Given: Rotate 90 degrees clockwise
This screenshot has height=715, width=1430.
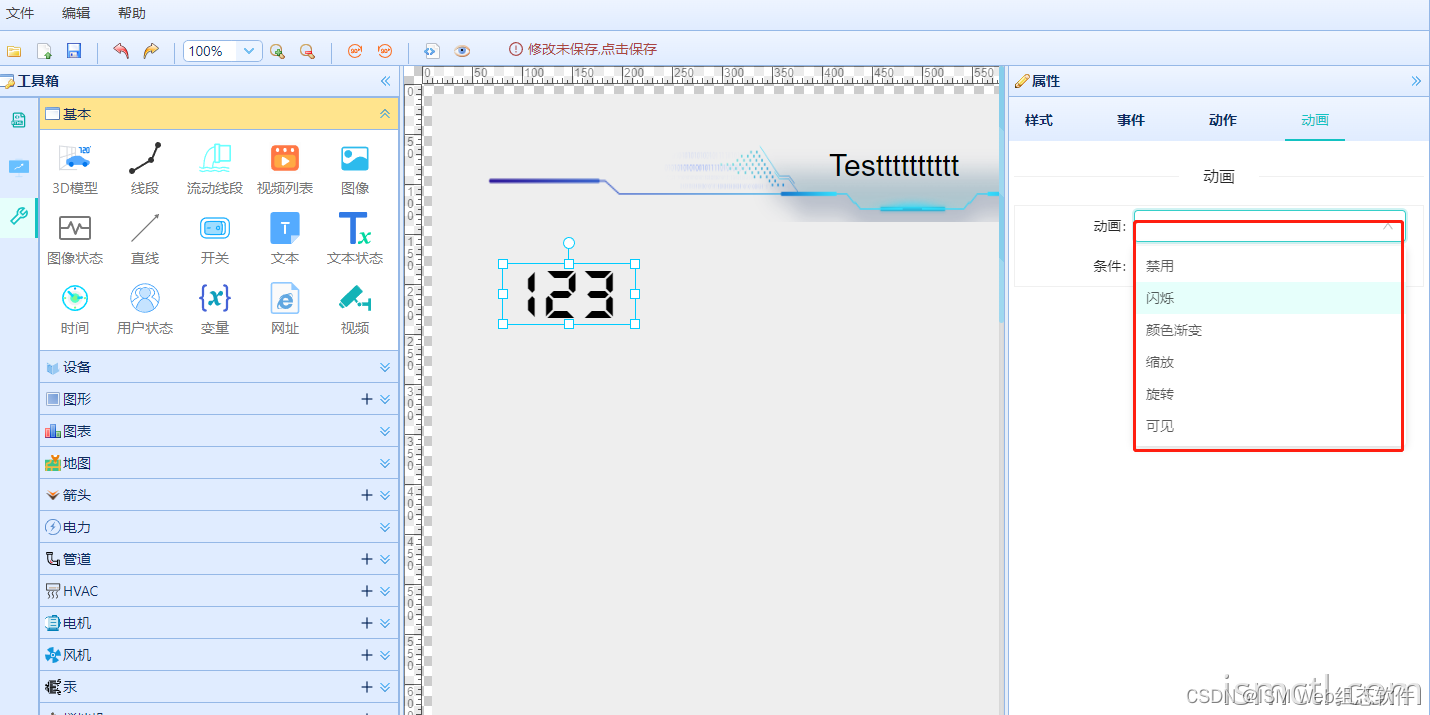Looking at the screenshot, I should (x=354, y=51).
